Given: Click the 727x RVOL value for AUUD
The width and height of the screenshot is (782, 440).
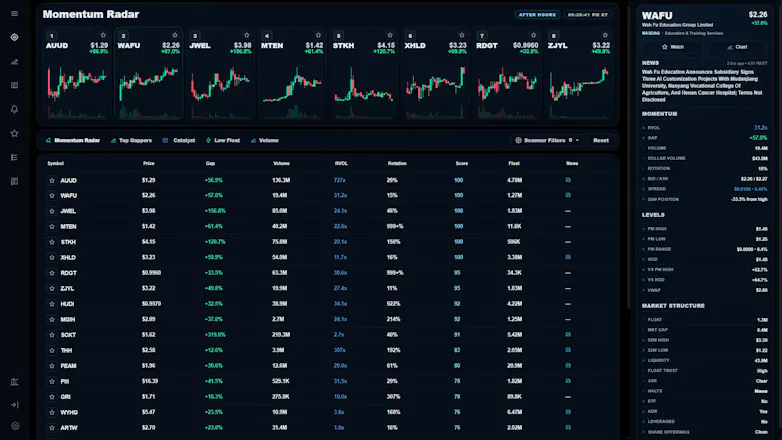Looking at the screenshot, I should pyautogui.click(x=339, y=180).
